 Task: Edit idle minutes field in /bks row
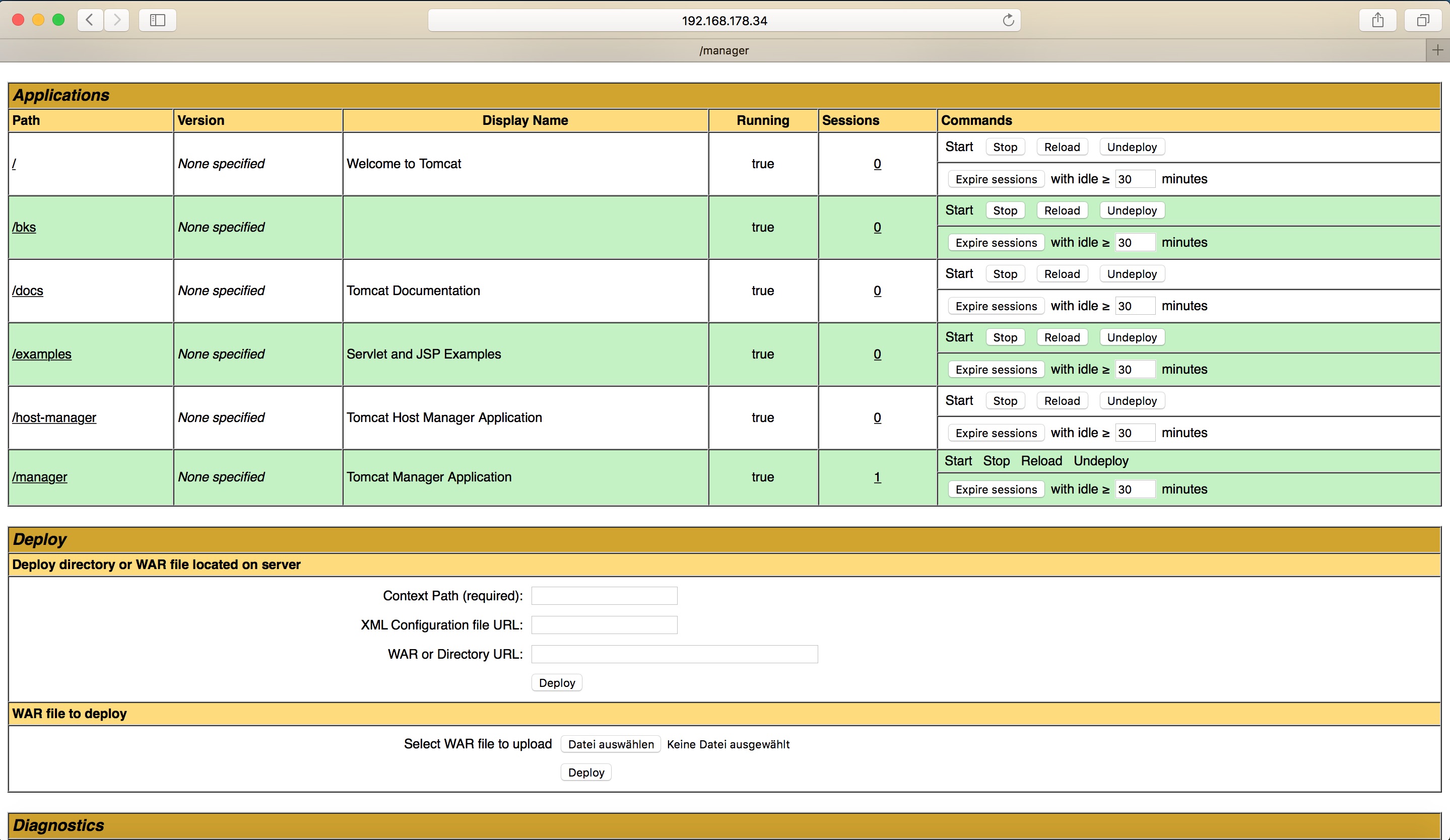click(x=1135, y=242)
